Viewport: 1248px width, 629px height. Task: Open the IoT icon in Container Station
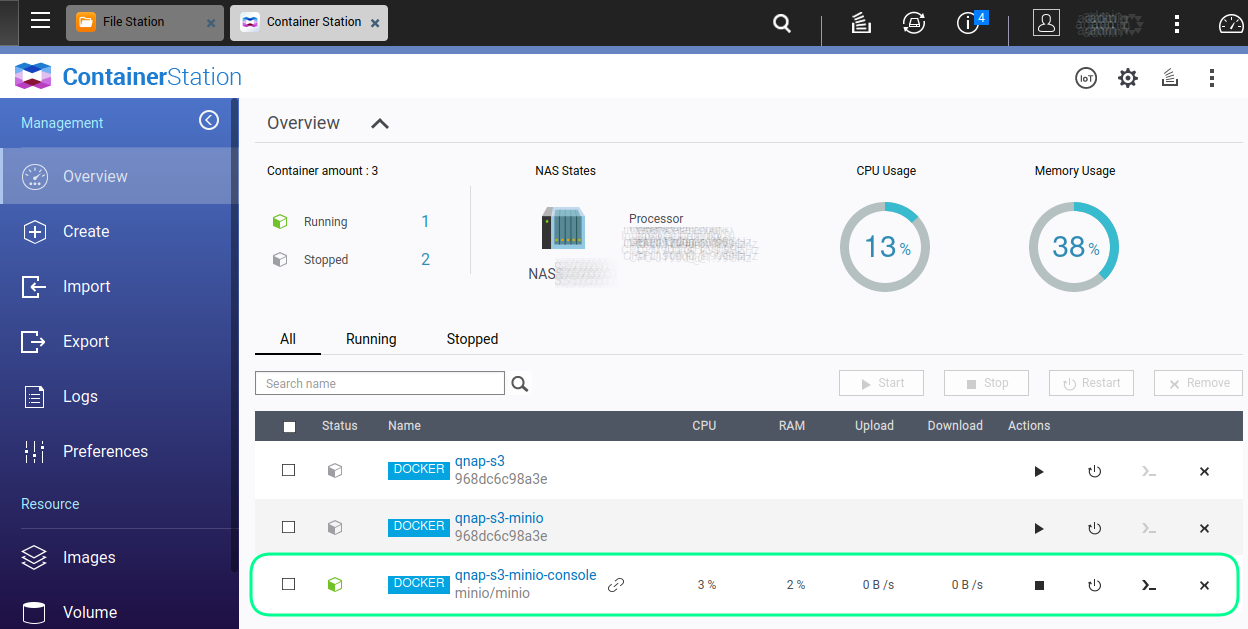pos(1086,77)
